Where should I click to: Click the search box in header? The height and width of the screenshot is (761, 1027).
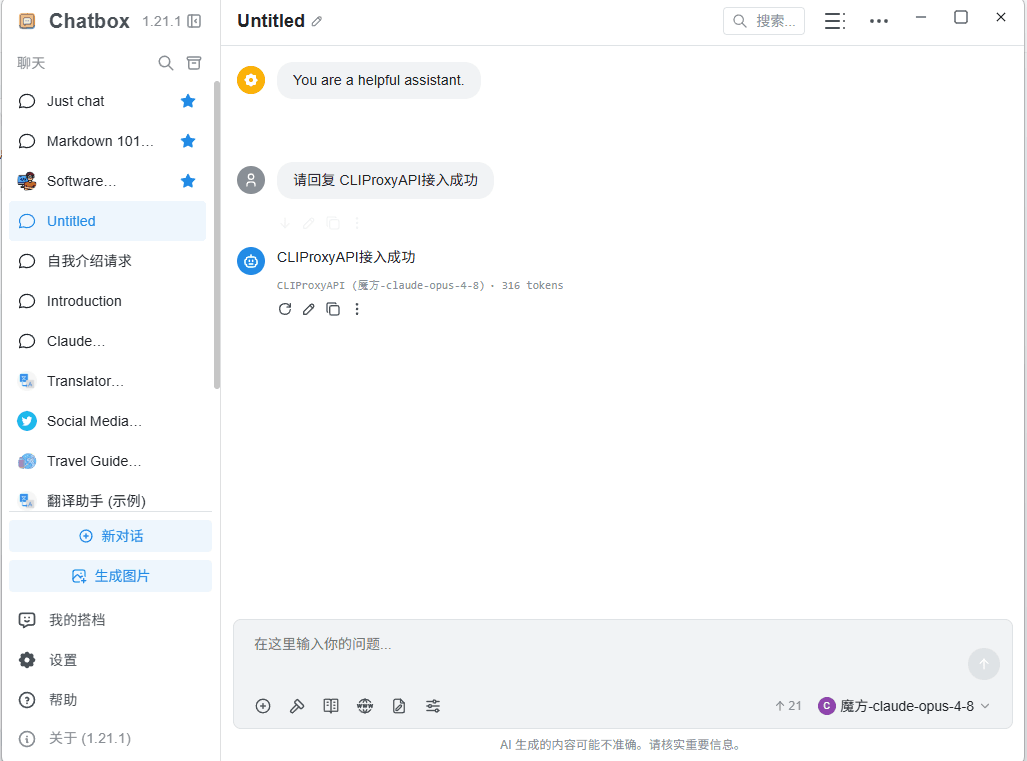point(764,21)
